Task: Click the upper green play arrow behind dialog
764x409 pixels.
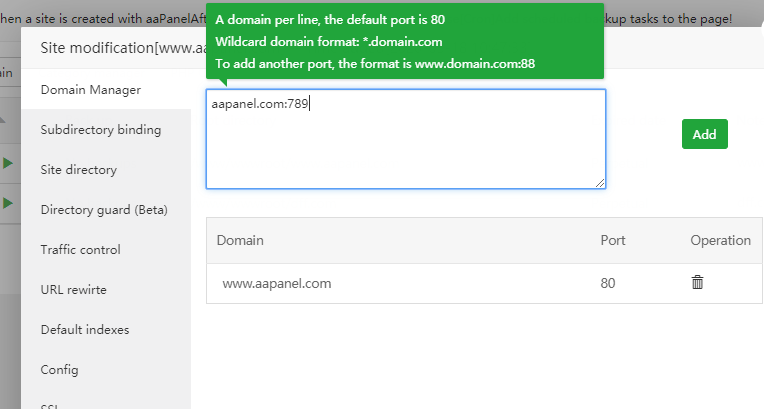Action: click(8, 163)
